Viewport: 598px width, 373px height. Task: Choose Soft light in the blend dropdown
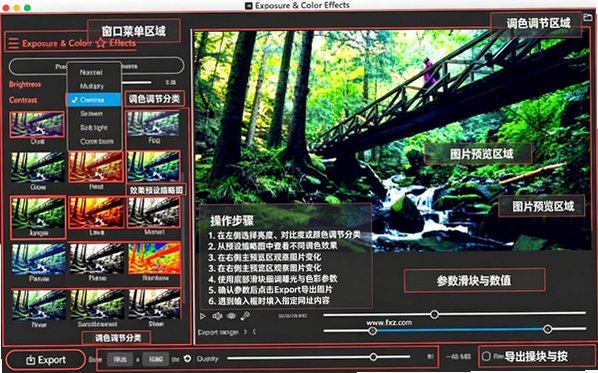(x=95, y=128)
